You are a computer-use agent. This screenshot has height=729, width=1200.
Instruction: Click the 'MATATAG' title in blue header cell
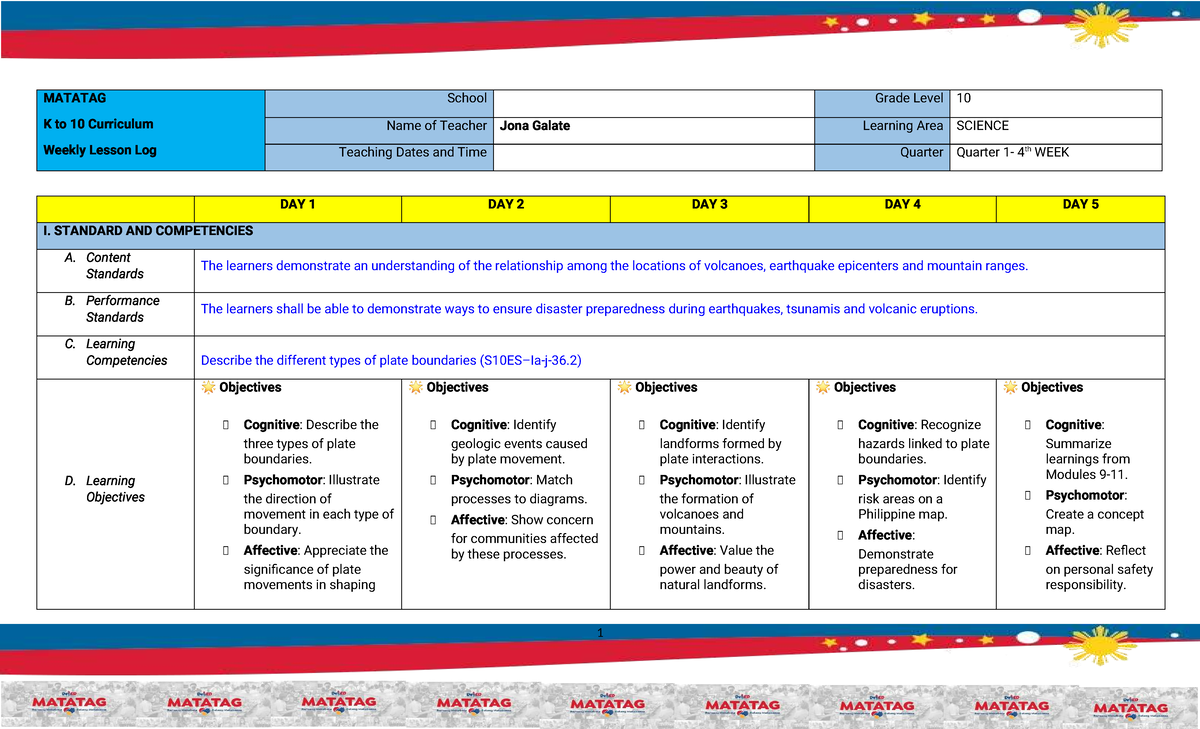[x=74, y=98]
